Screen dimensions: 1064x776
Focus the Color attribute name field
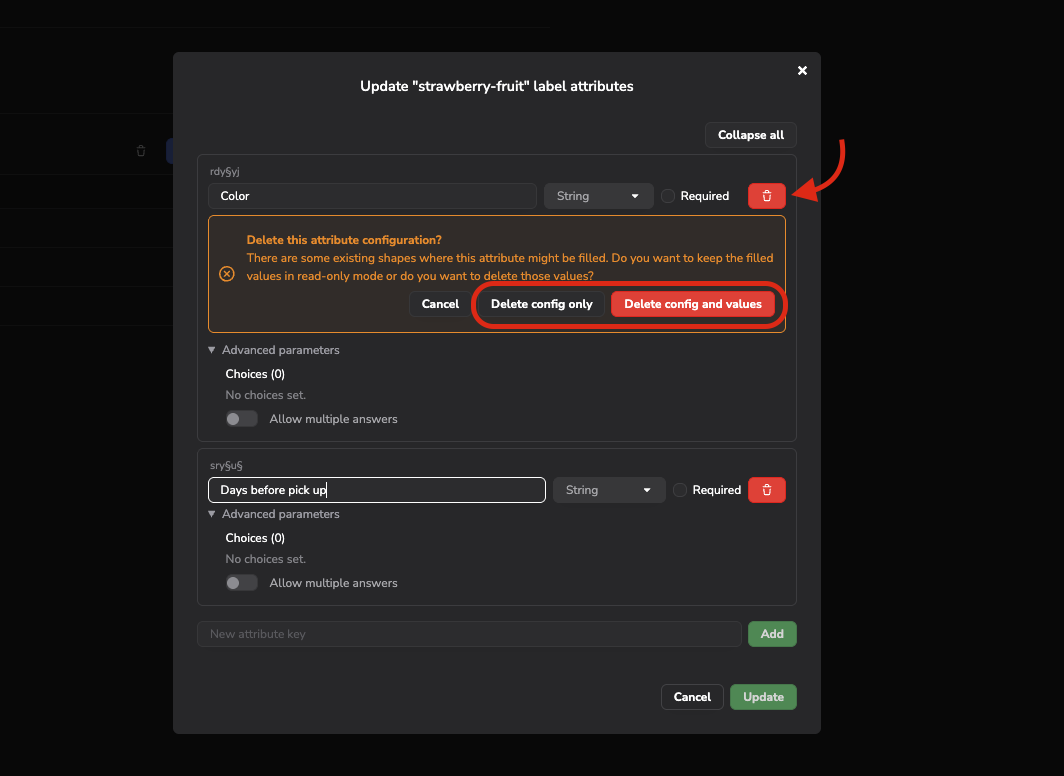click(x=373, y=196)
